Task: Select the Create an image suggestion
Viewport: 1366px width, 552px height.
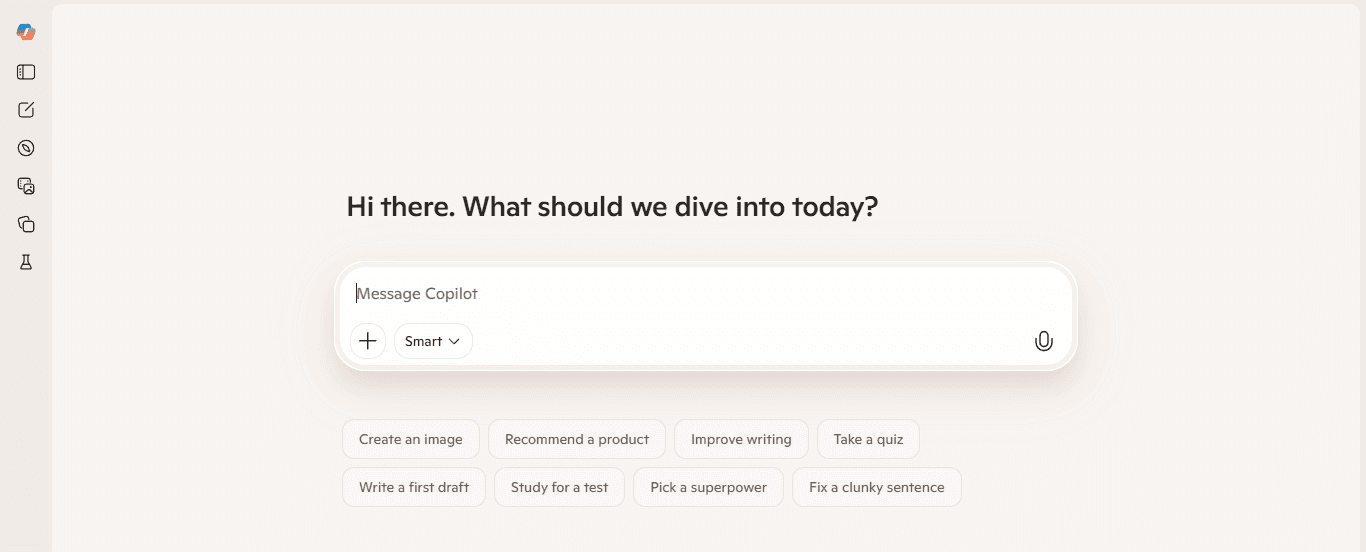Action: [411, 439]
